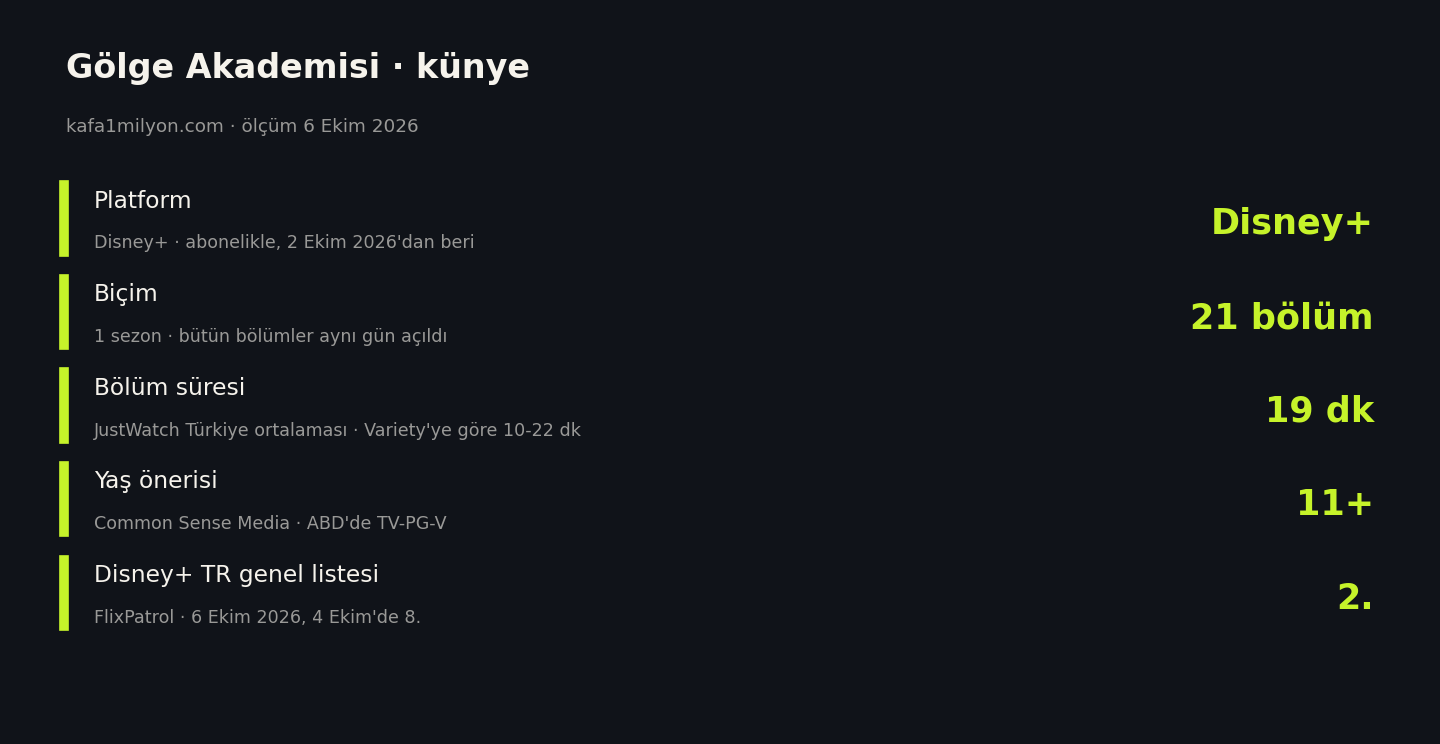Click the FlixPatrol ranking note
Viewport: 1440px width, 744px height.
[x=257, y=618]
